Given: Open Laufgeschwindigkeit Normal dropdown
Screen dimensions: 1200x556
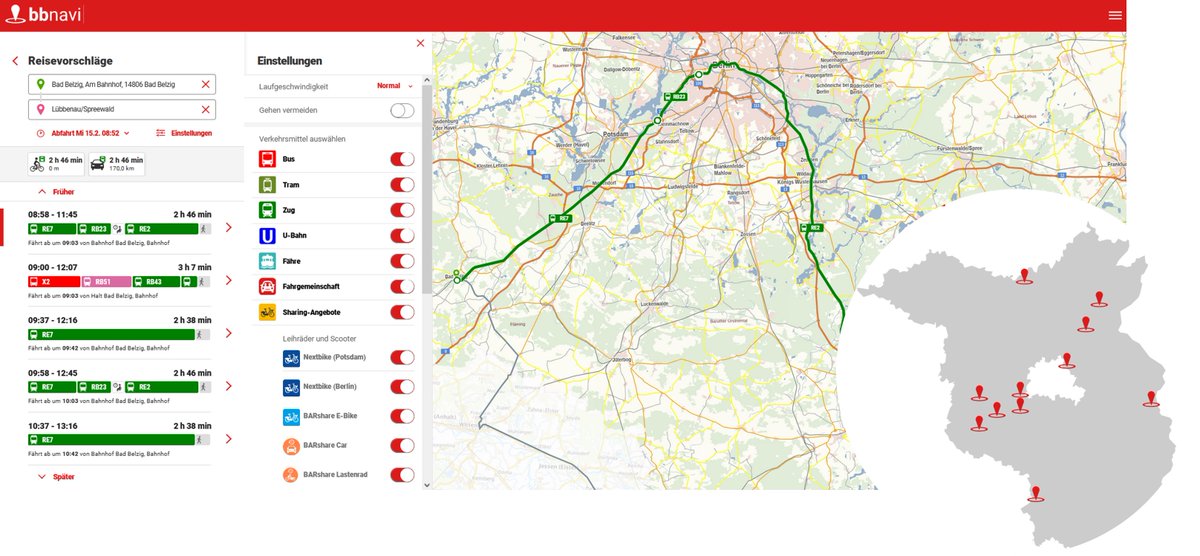Looking at the screenshot, I should [x=395, y=86].
